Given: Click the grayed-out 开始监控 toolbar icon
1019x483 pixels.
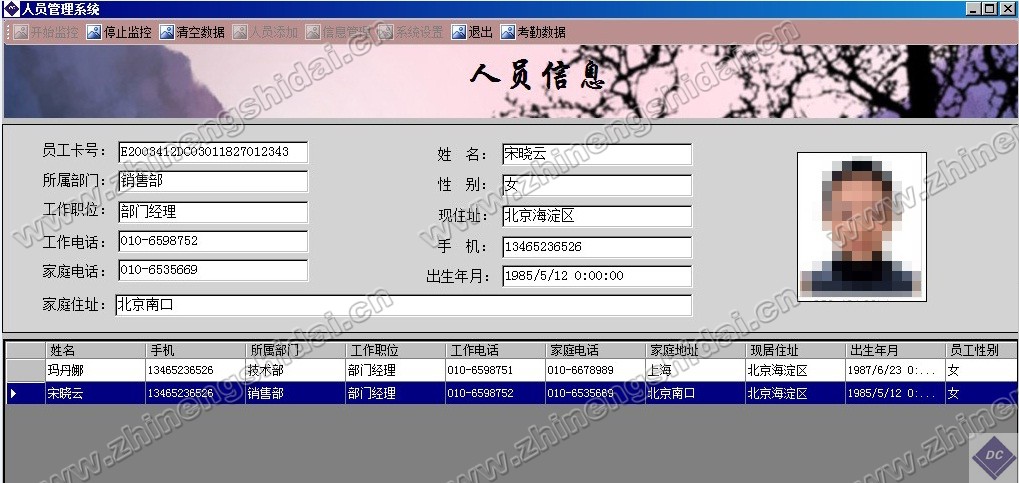Looking at the screenshot, I should click(21, 32).
